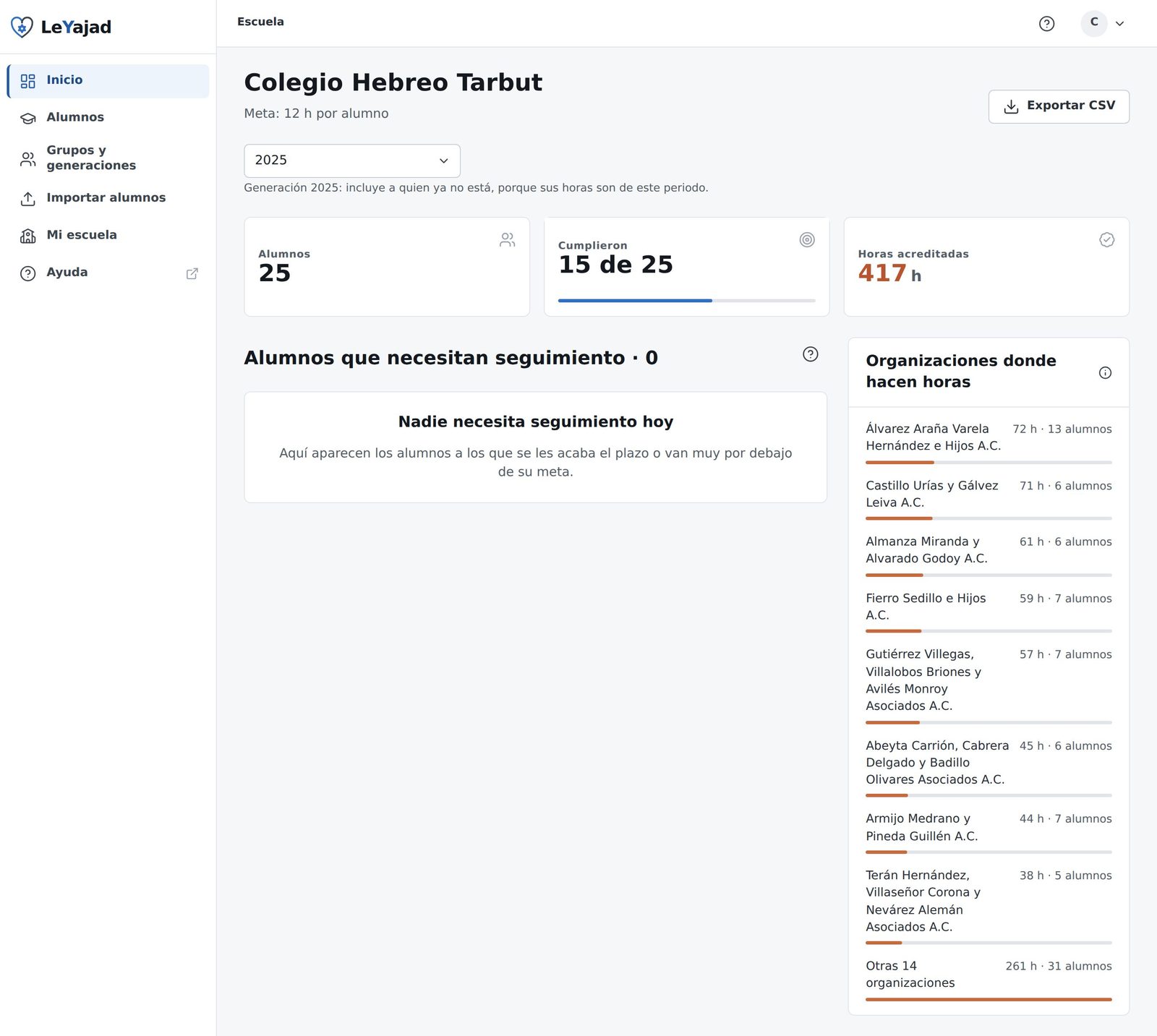
Task: Click help icon beside Alumnos que necesitan seguimiento
Action: pyautogui.click(x=811, y=354)
